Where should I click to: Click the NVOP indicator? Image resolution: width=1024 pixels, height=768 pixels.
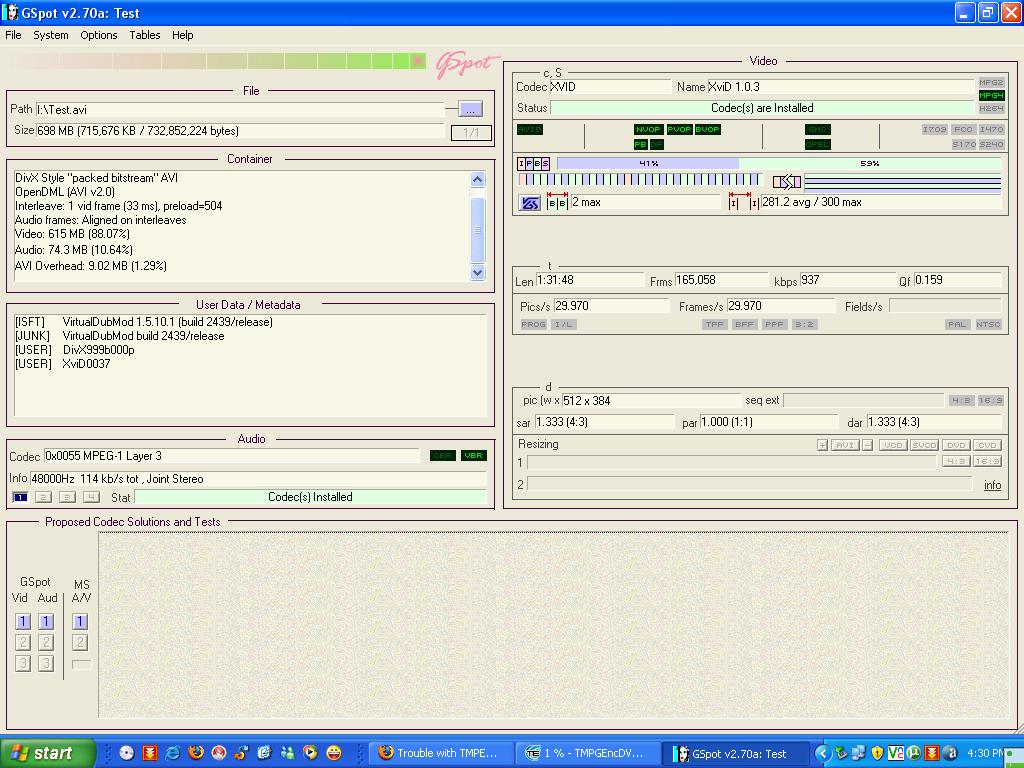[x=648, y=129]
